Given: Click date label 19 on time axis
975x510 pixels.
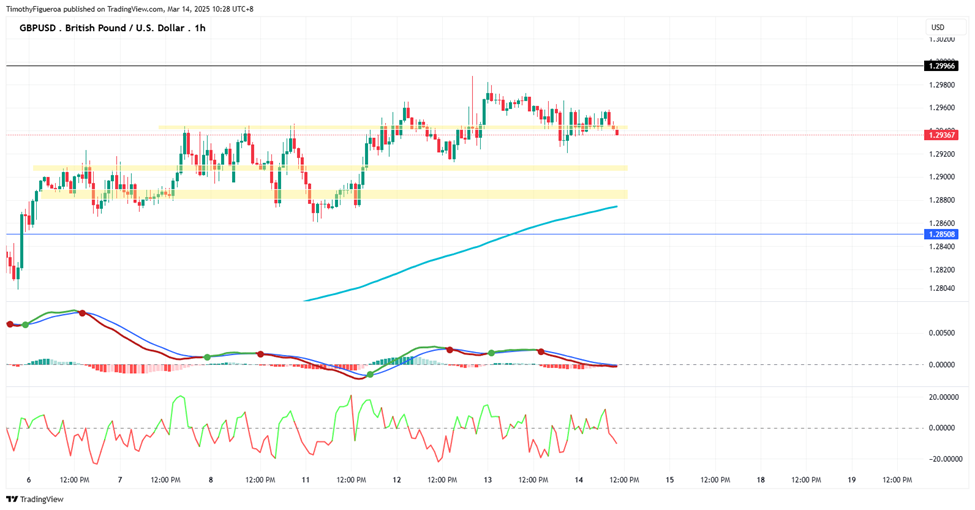Looking at the screenshot, I should click(852, 480).
